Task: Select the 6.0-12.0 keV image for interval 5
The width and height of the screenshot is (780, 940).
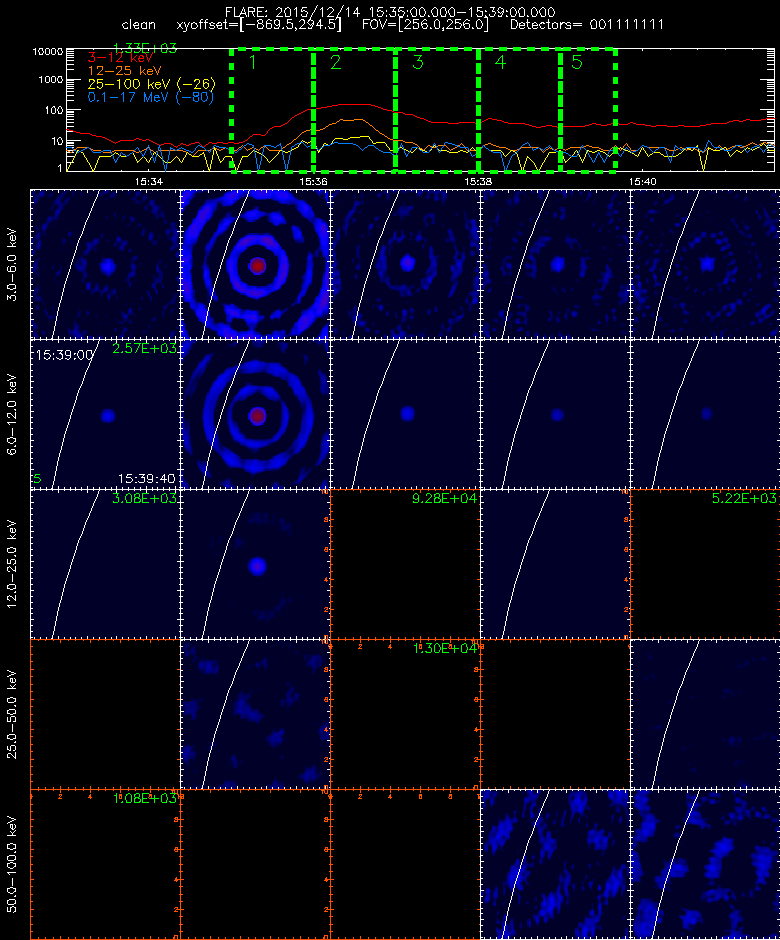Action: click(x=705, y=414)
